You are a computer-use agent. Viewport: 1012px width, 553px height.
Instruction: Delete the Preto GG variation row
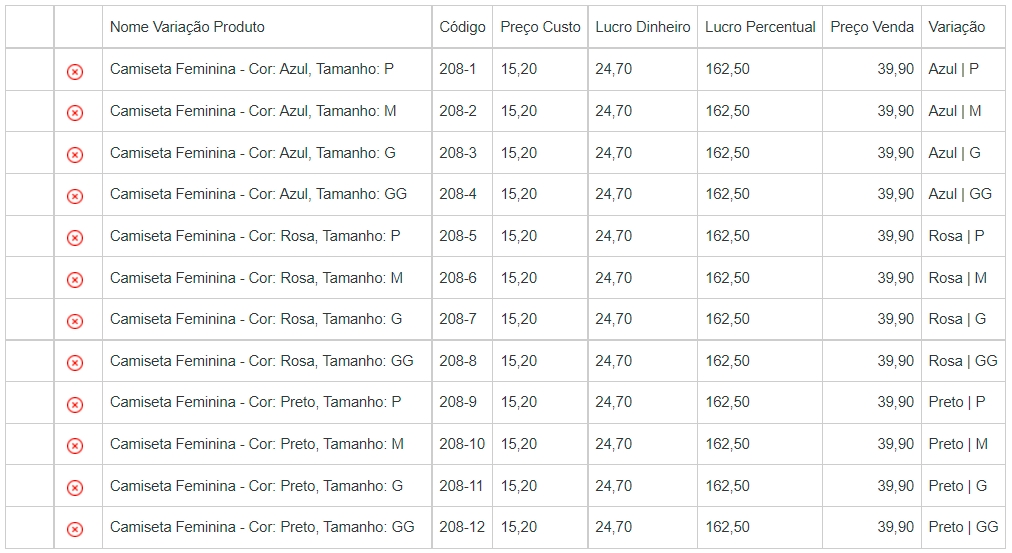[74, 529]
